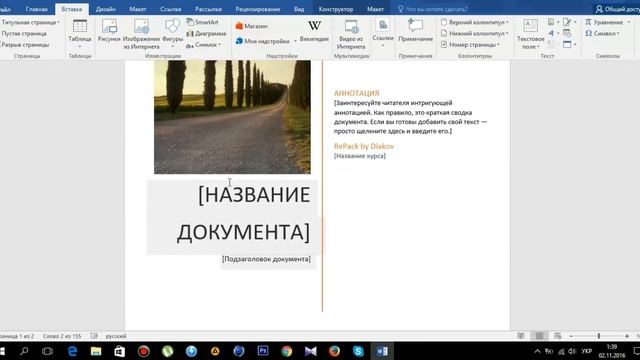
Task: Click the spelling check status bar icon
Action: pyautogui.click(x=94, y=336)
